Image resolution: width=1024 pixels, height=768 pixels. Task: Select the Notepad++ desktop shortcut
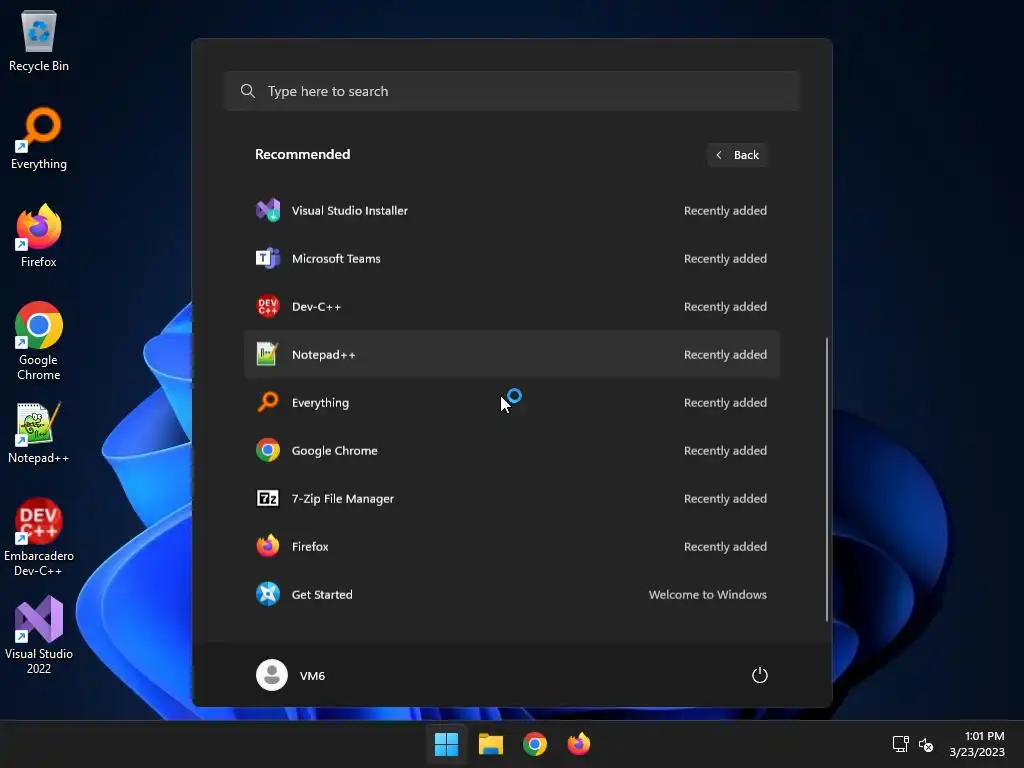(39, 434)
